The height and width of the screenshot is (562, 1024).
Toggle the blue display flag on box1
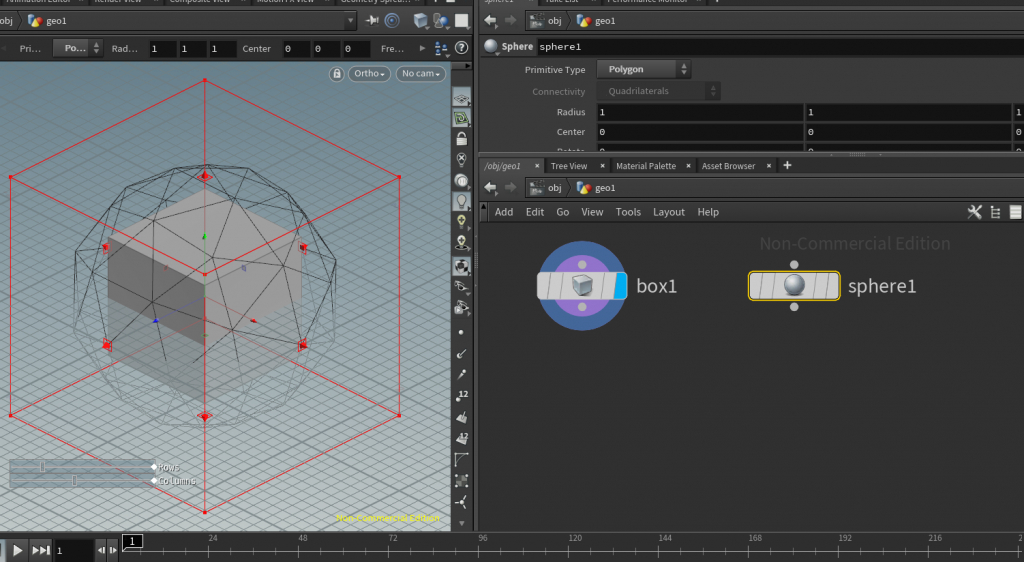[620, 287]
